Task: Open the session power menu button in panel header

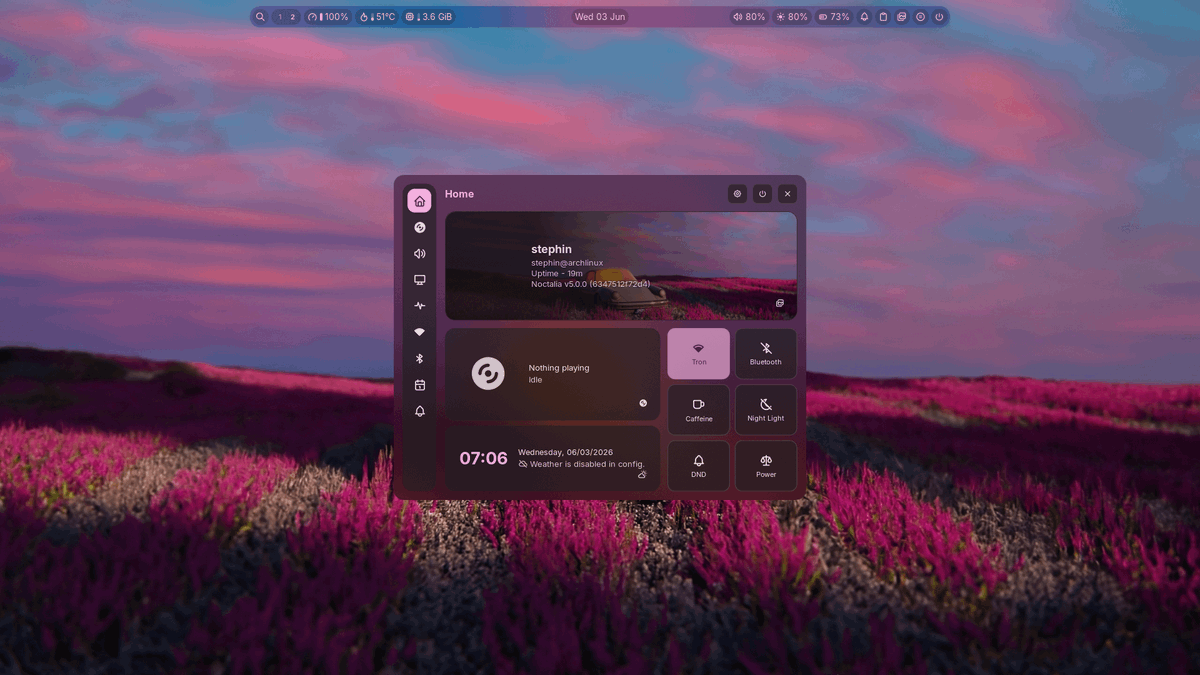Action: coord(762,194)
